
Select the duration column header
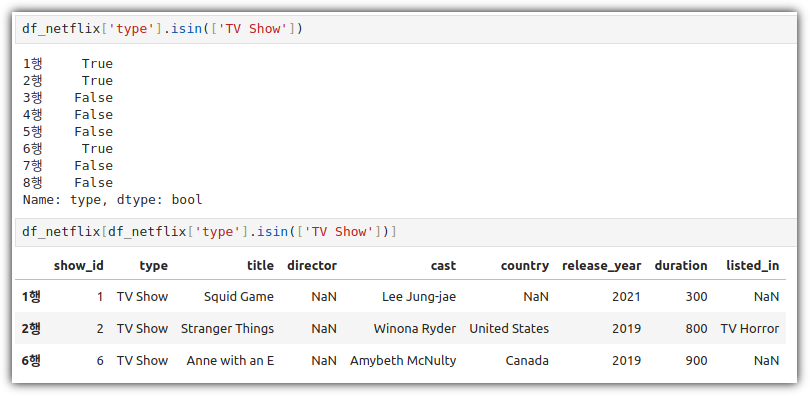[681, 266]
